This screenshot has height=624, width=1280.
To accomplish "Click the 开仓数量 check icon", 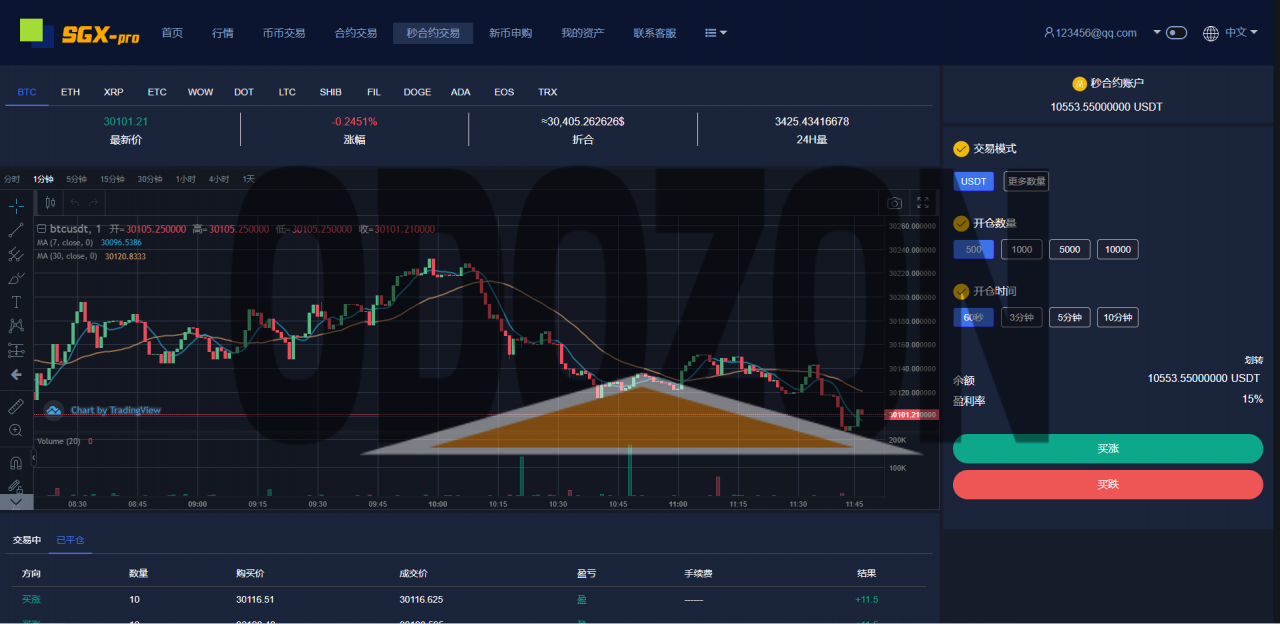I will (x=961, y=223).
